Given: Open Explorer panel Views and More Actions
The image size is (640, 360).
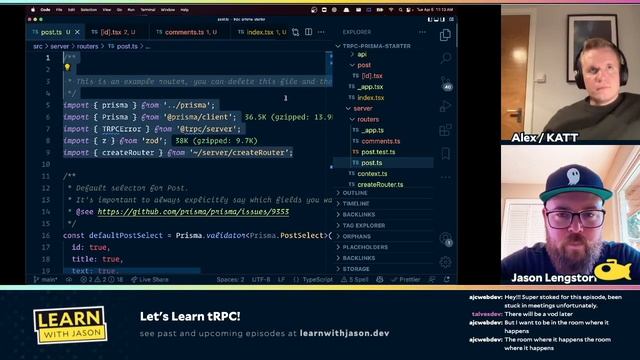Looking at the screenshot, I should pyautogui.click(x=422, y=32).
